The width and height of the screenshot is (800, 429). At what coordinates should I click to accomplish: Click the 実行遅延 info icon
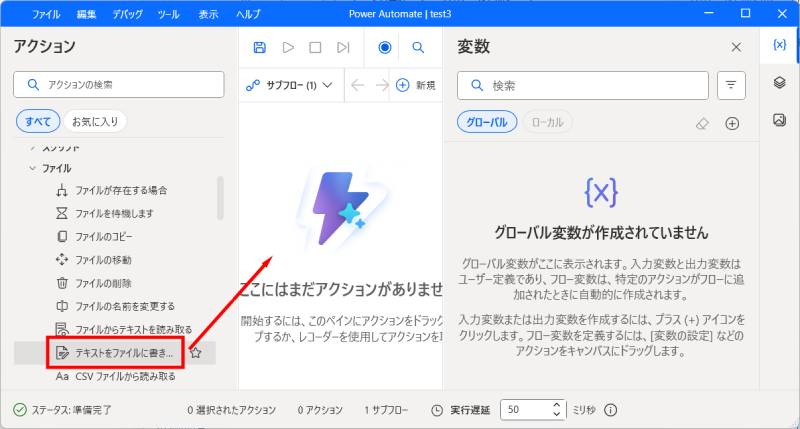coord(611,410)
